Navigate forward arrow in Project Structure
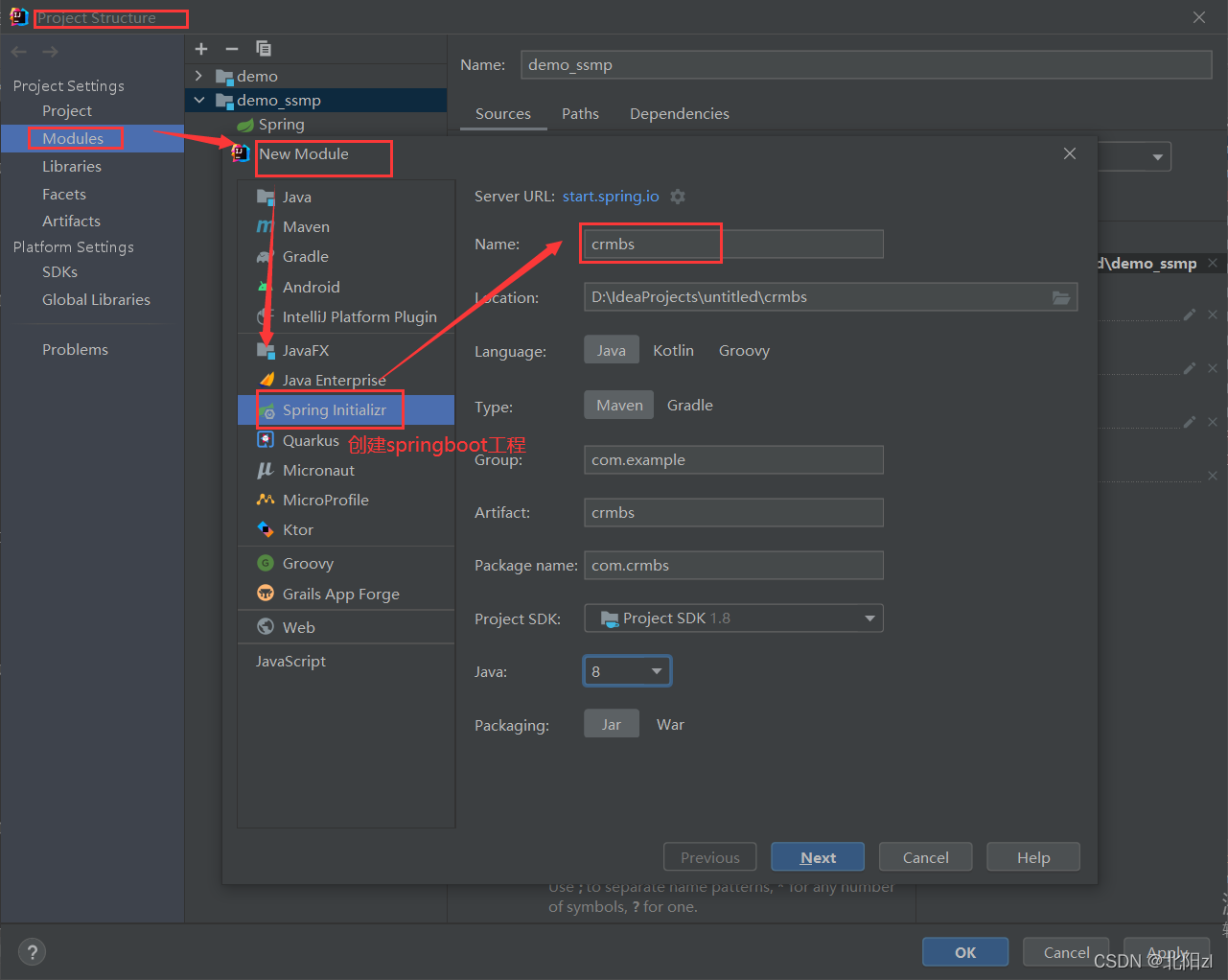 pyautogui.click(x=50, y=52)
